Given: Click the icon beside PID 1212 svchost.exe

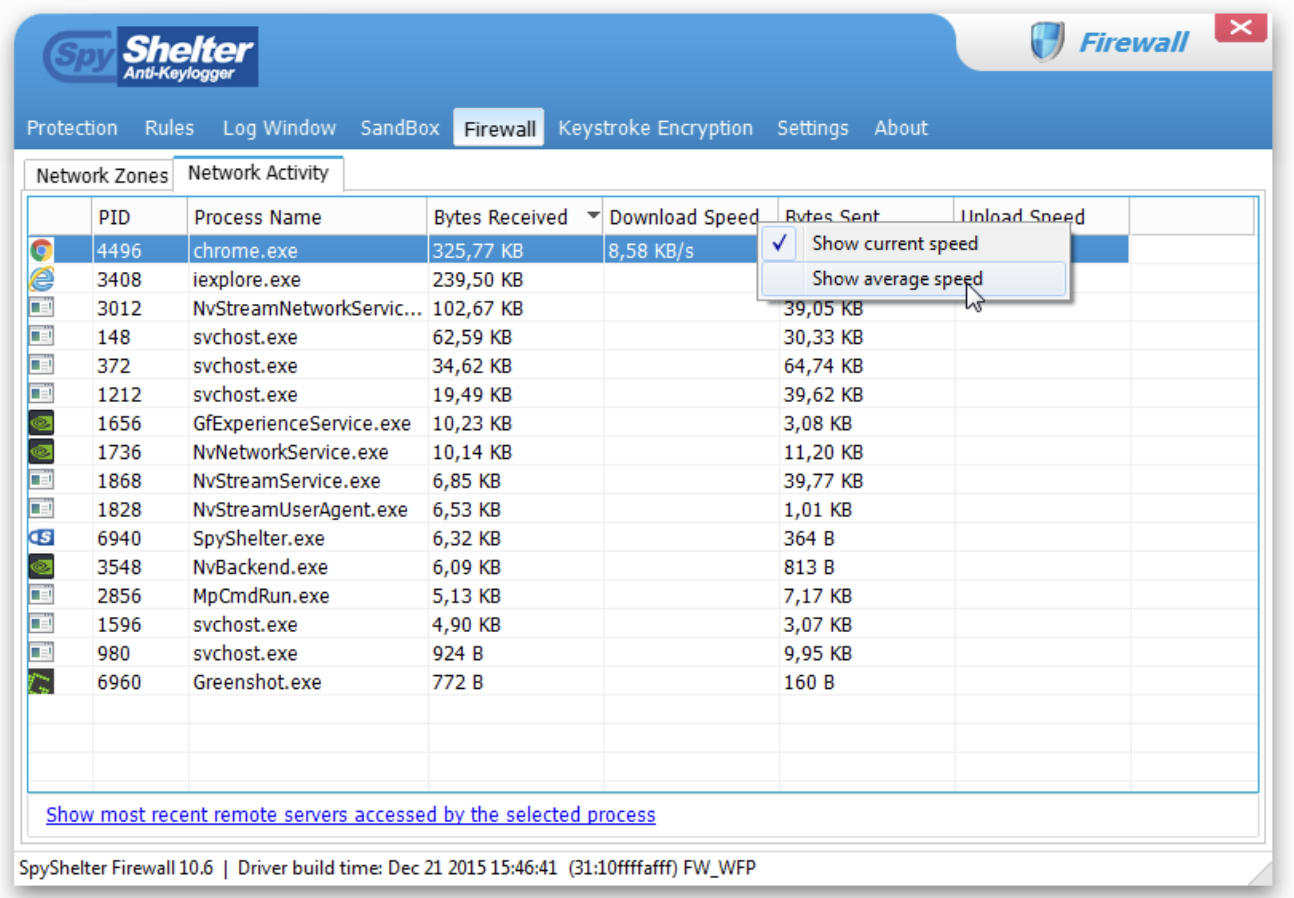Looking at the screenshot, I should (41, 394).
